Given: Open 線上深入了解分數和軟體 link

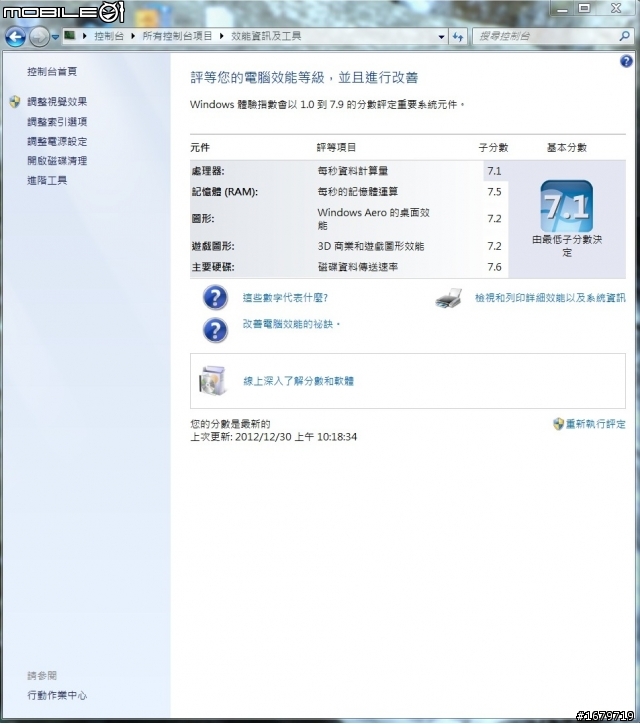Looking at the screenshot, I should click(298, 381).
